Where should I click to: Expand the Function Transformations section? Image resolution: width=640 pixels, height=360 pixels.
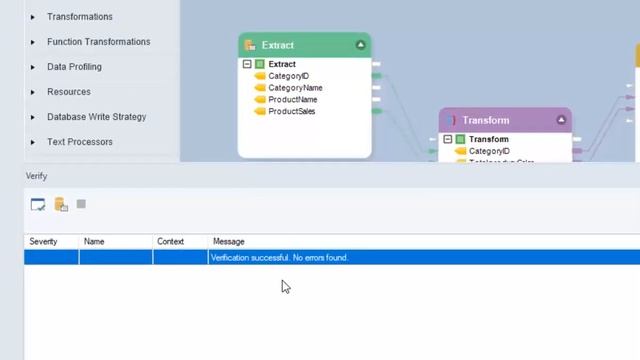[33, 42]
